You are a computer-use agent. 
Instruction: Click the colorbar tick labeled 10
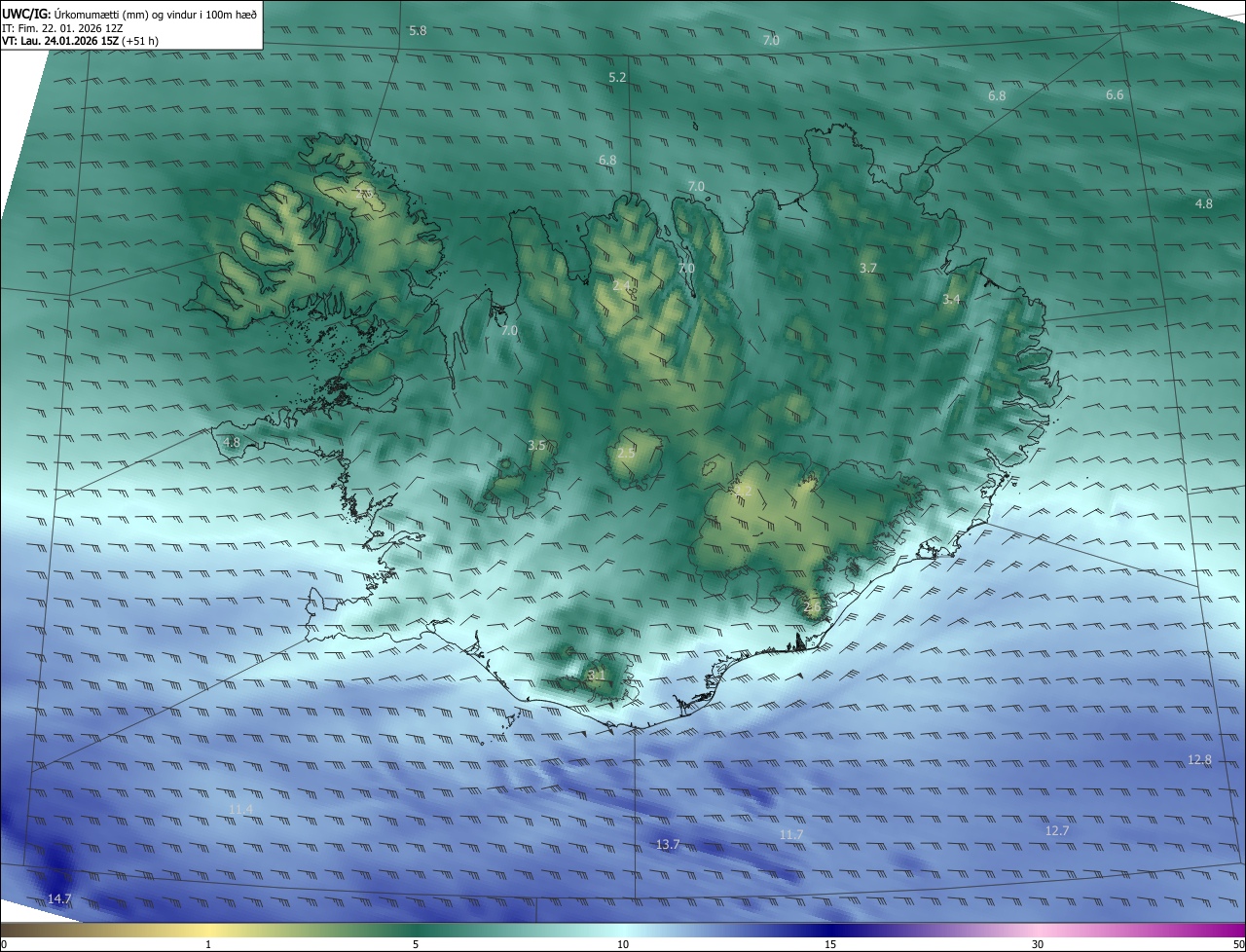click(623, 945)
